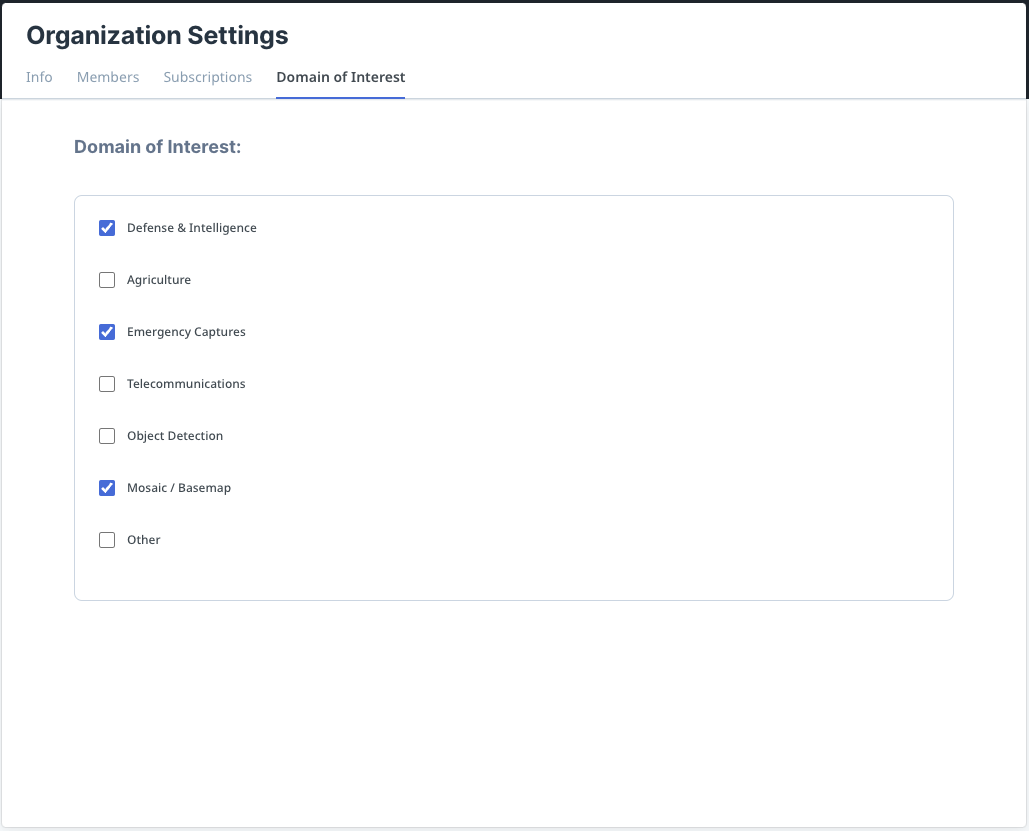Go to the Subscriptions tab
Viewport: 1029px width, 831px height.
tap(208, 77)
